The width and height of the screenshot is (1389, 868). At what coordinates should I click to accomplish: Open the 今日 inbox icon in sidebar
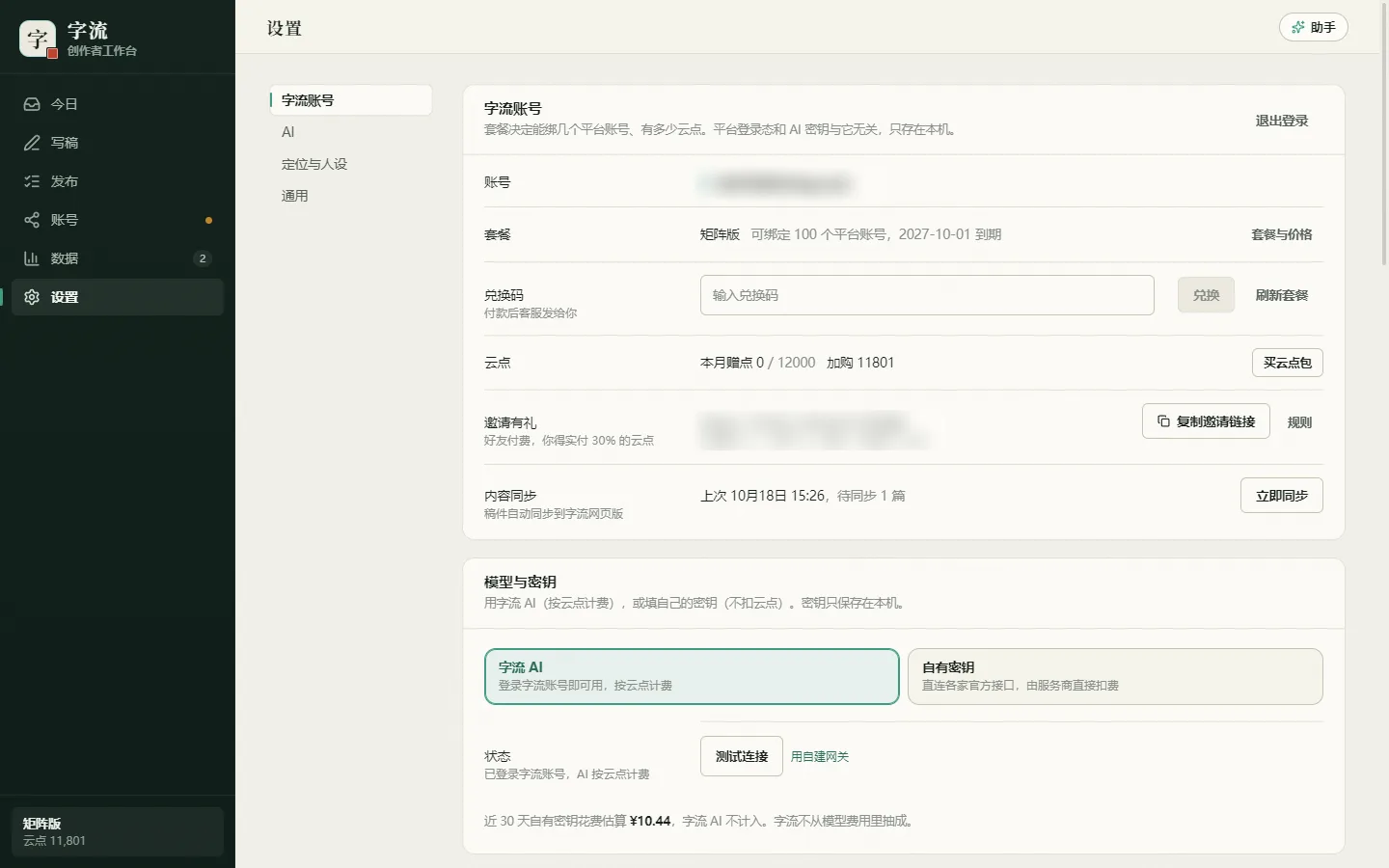32,104
